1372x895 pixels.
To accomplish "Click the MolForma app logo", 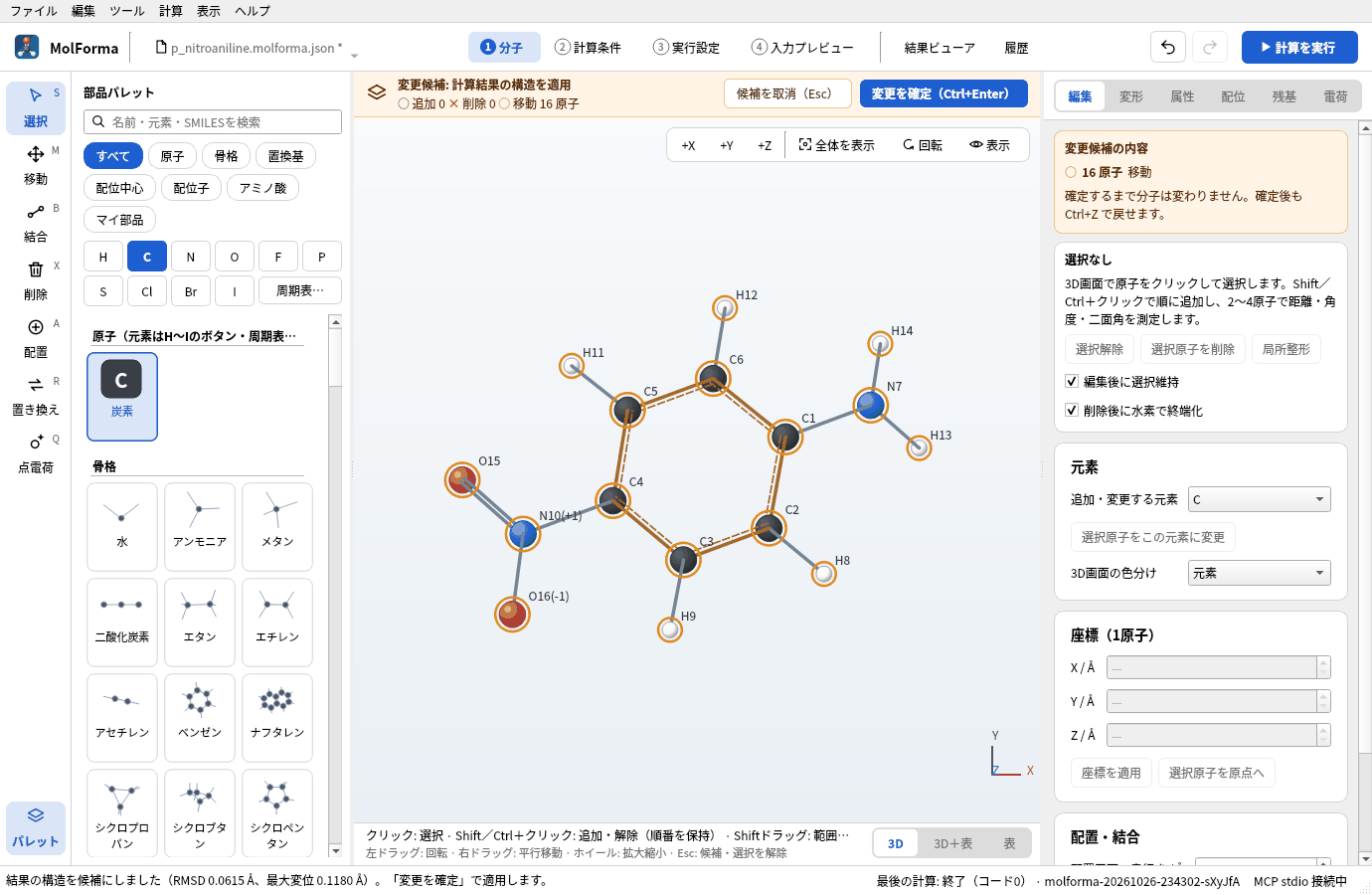I will (27, 47).
